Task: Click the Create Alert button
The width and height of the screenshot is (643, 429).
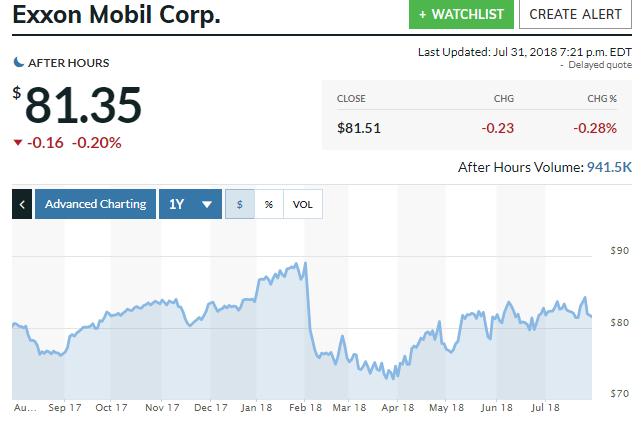Action: click(575, 14)
